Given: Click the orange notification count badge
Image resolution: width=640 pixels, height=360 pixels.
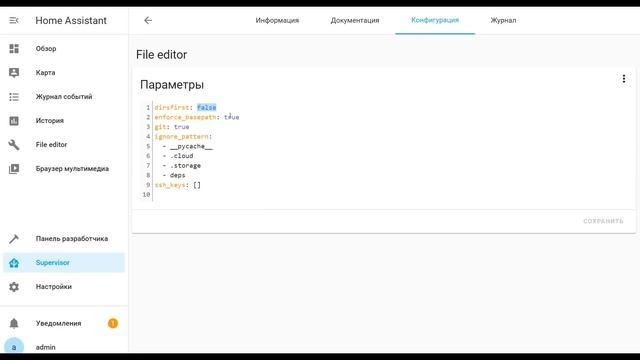Looking at the screenshot, I should tap(113, 323).
